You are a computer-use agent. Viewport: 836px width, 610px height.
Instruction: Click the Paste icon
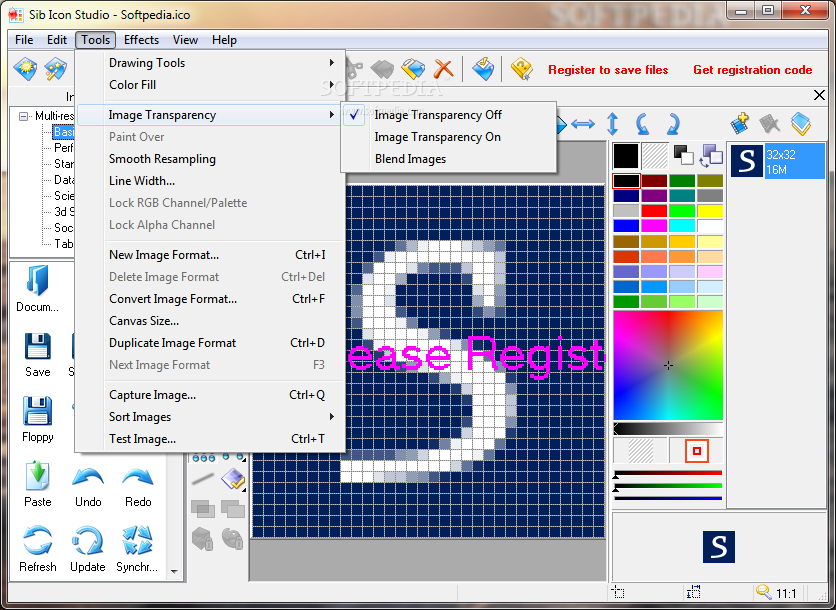pyautogui.click(x=37, y=476)
